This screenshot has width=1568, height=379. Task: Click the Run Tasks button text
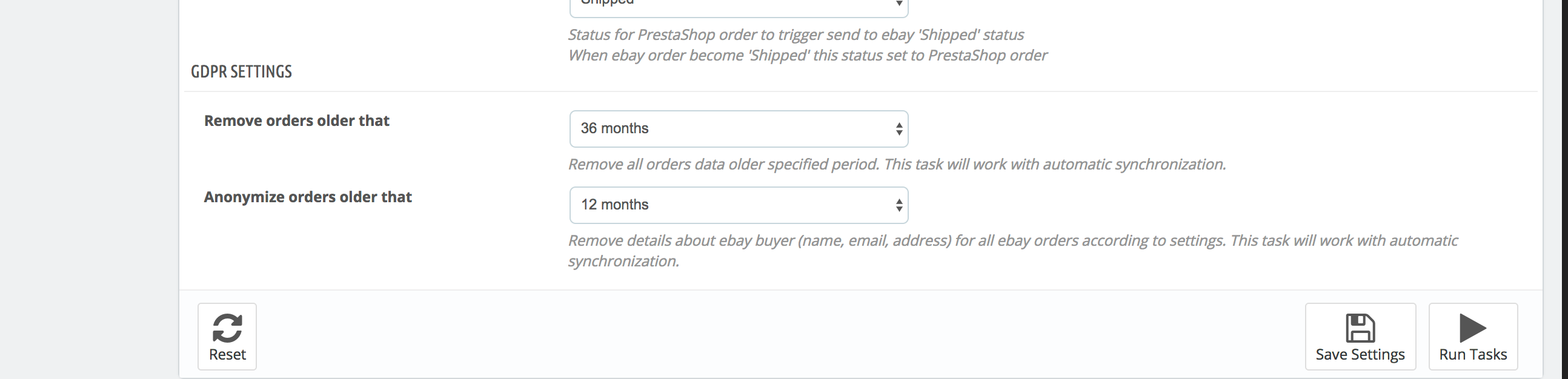point(1473,354)
